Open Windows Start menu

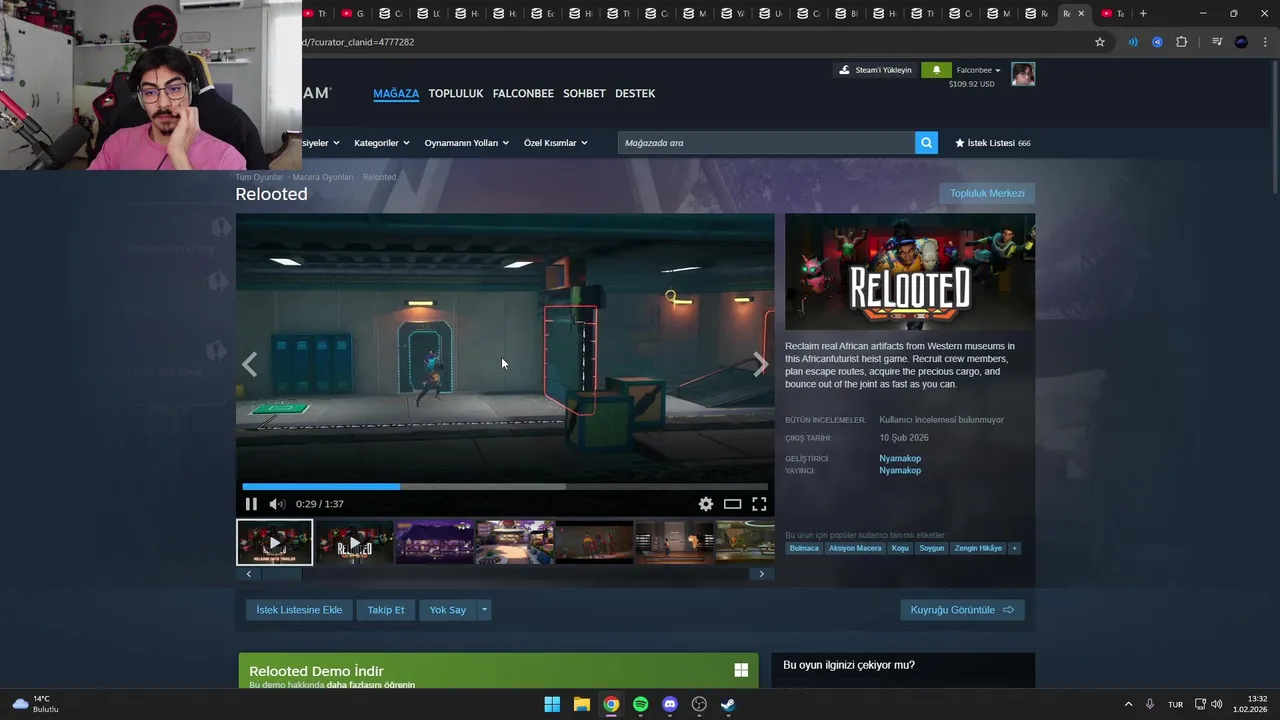point(552,704)
